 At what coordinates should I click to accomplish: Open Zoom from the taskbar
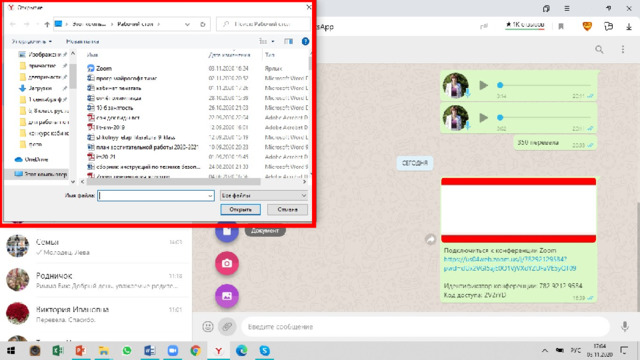pos(173,351)
